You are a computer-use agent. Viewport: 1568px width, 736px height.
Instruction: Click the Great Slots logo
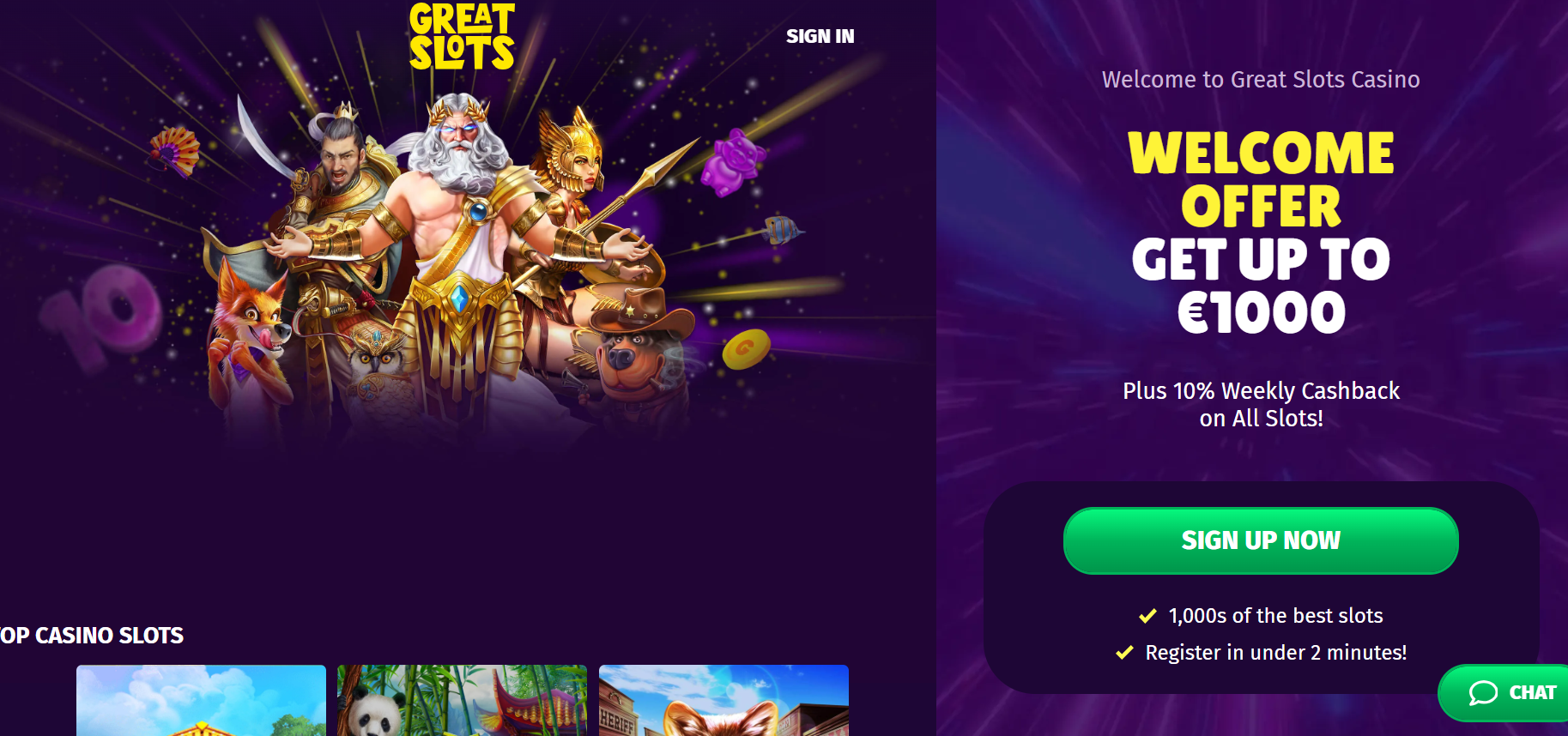coord(462,36)
